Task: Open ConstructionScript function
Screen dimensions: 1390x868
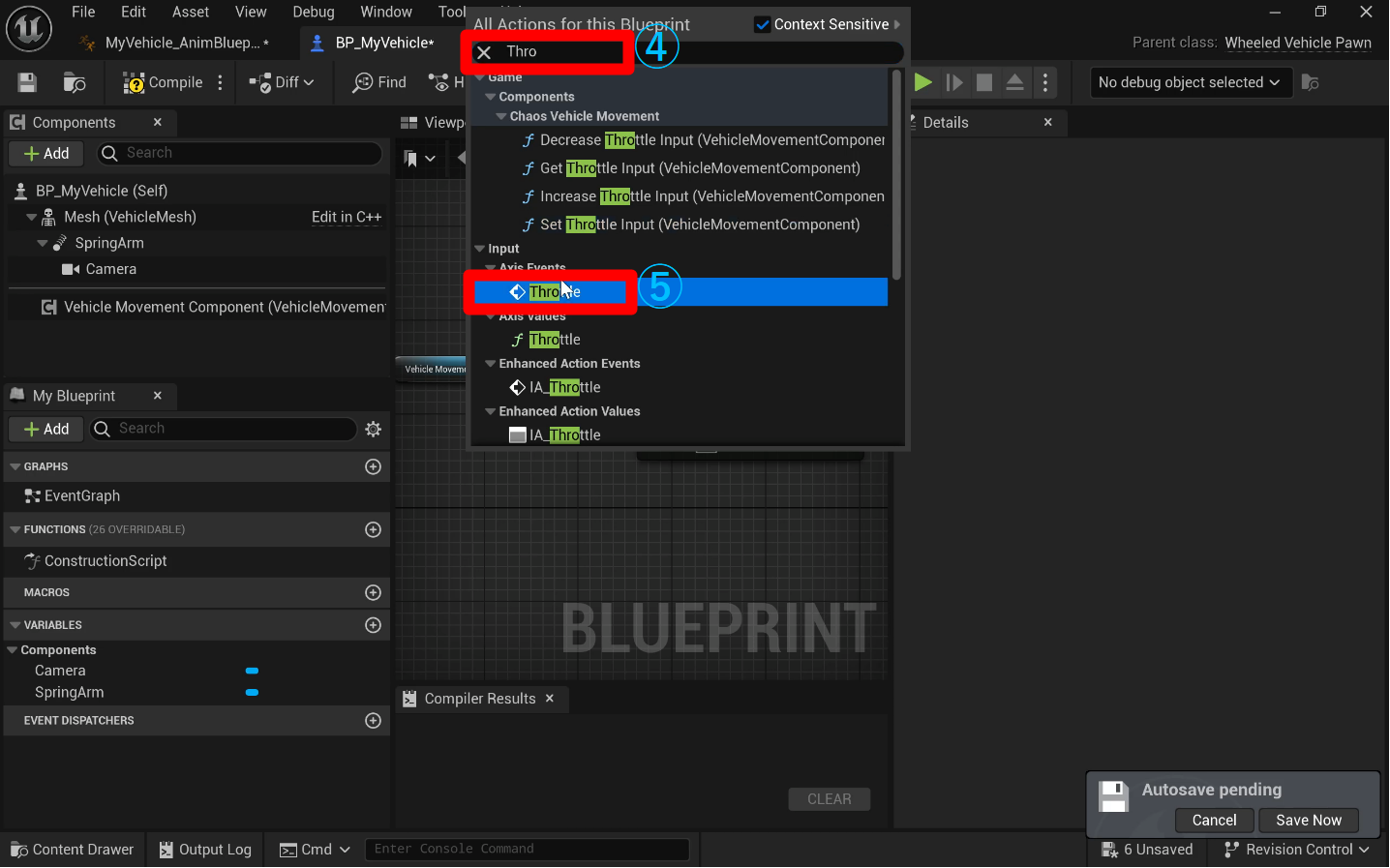Action: (105, 560)
